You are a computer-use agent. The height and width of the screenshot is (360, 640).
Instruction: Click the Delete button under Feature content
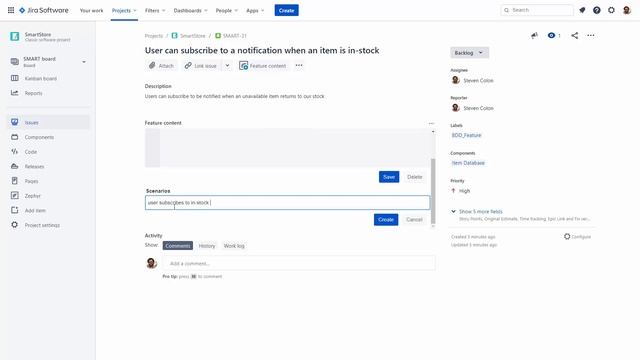(x=414, y=177)
